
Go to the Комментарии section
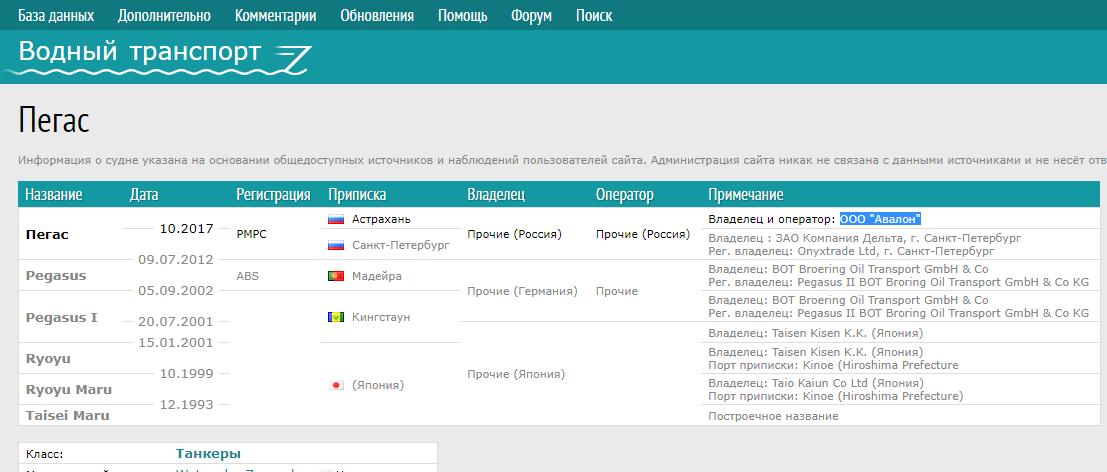(275, 16)
